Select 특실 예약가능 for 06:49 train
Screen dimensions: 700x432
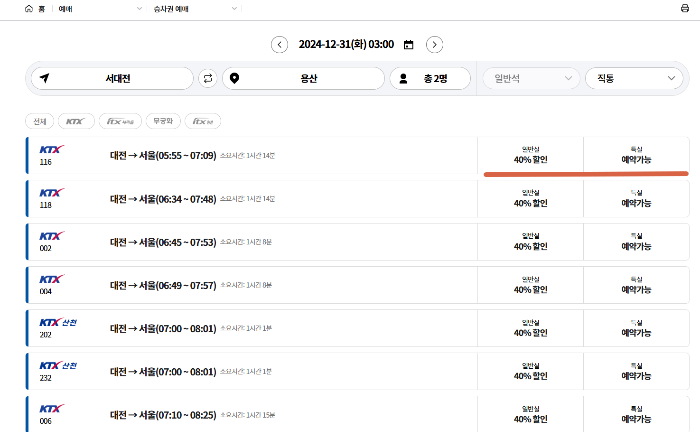click(636, 285)
